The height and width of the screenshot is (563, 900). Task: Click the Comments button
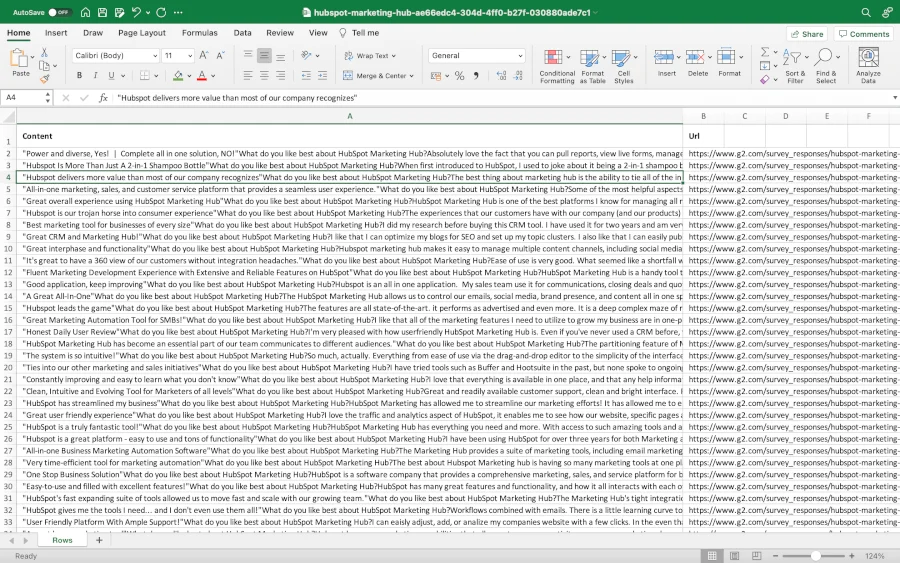(863, 34)
